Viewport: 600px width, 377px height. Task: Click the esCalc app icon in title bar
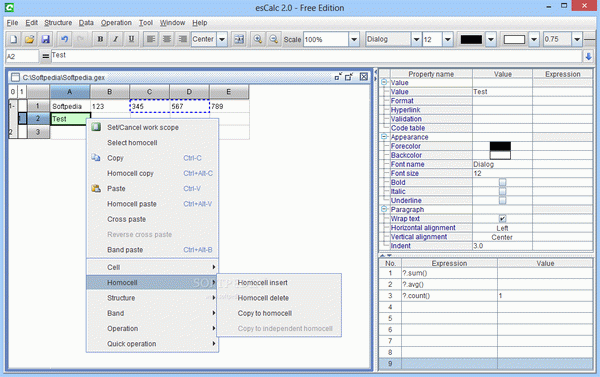click(9, 7)
